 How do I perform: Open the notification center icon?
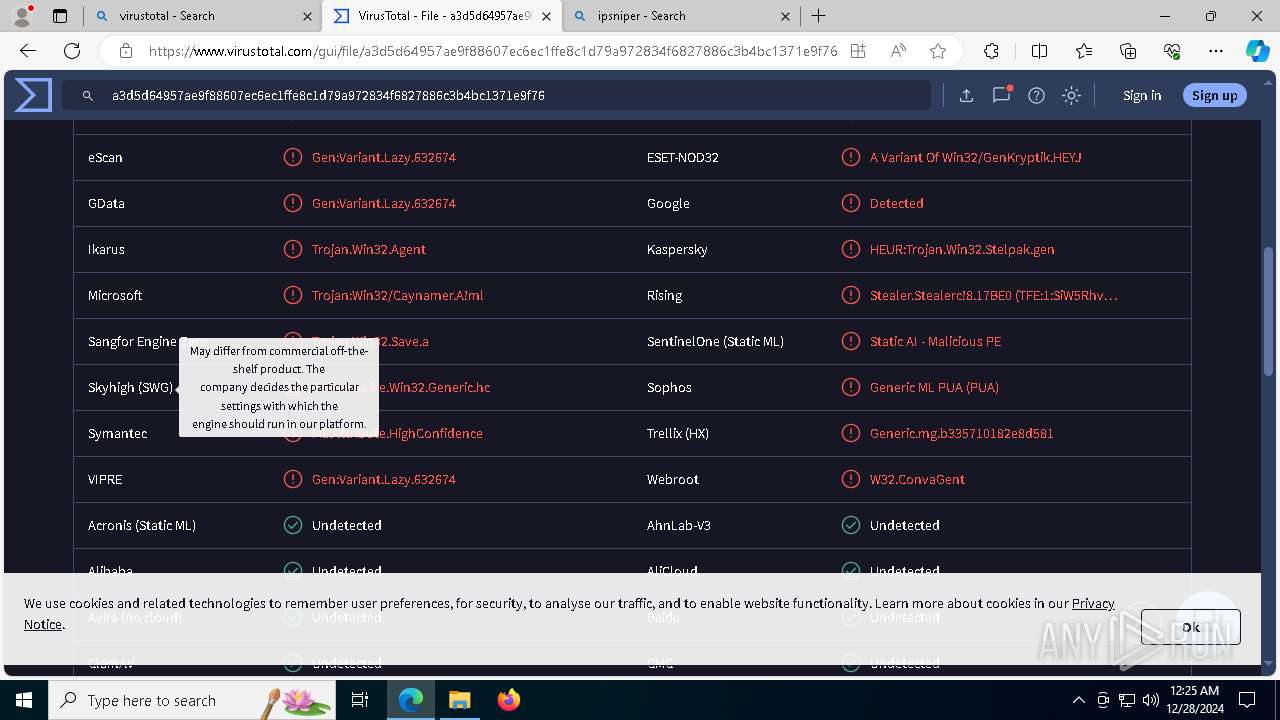click(1247, 700)
